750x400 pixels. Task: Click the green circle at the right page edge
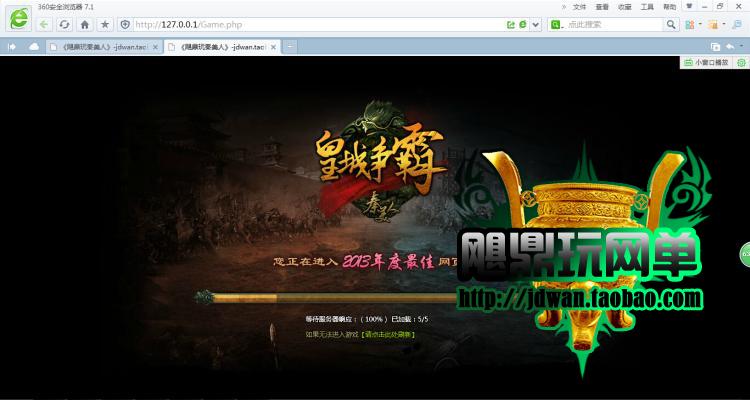click(x=745, y=255)
